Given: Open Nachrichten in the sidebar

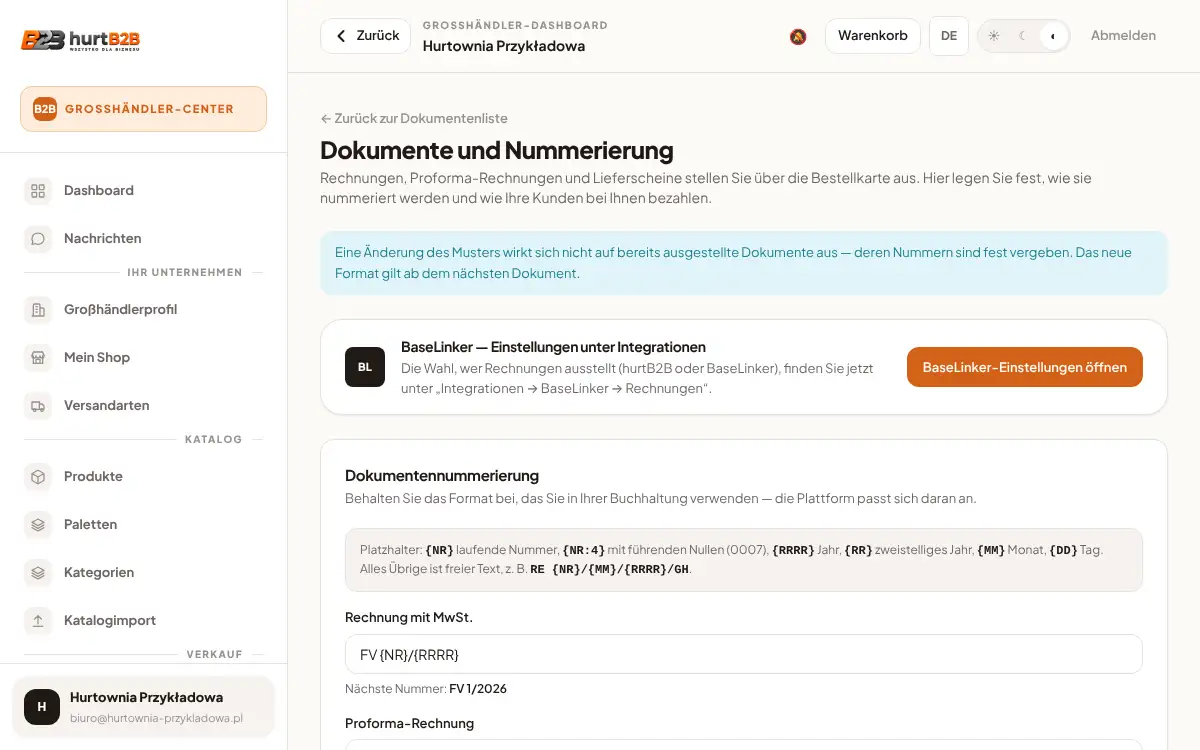Looking at the screenshot, I should tap(143, 238).
